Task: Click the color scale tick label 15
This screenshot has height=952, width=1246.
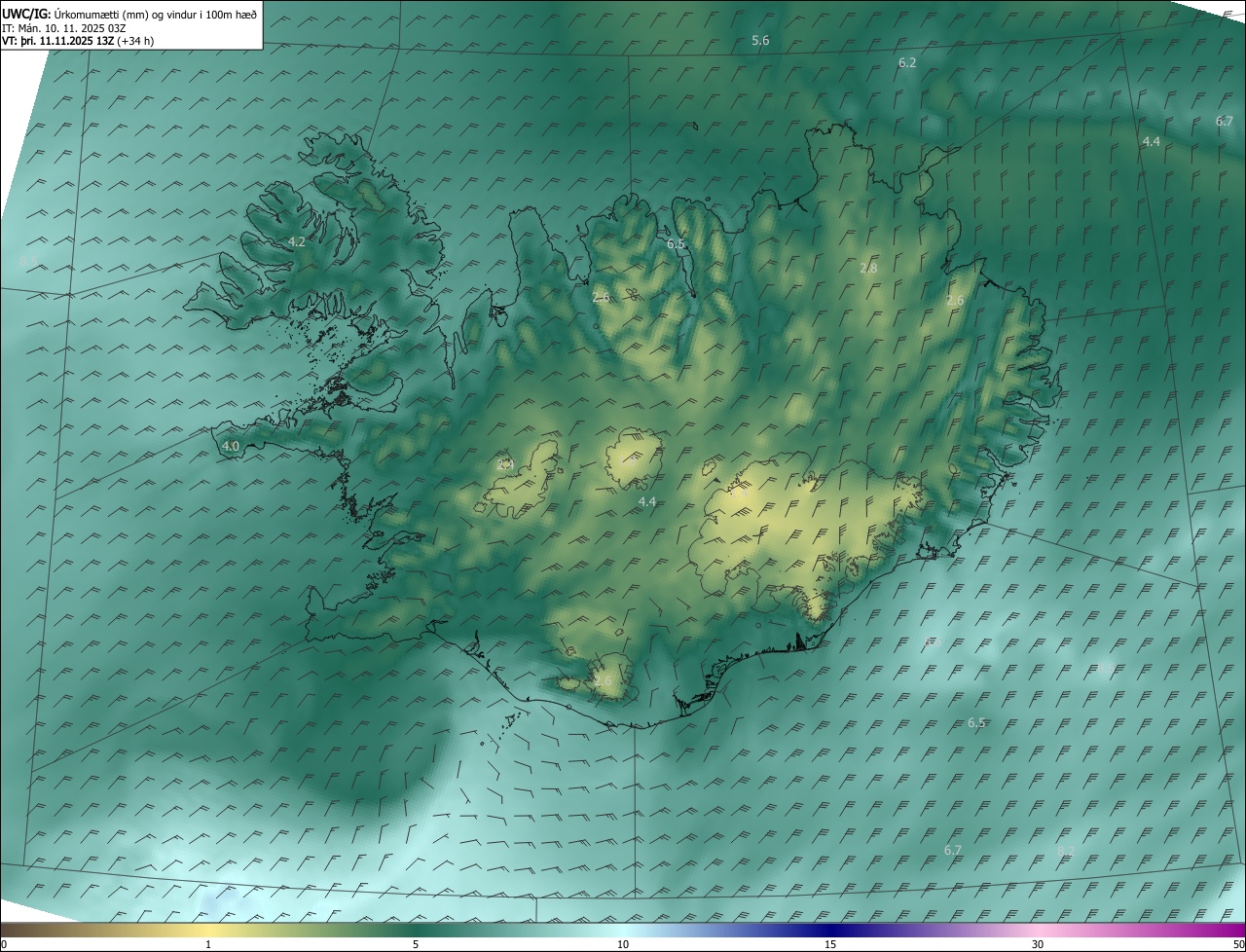Action: coord(830,945)
